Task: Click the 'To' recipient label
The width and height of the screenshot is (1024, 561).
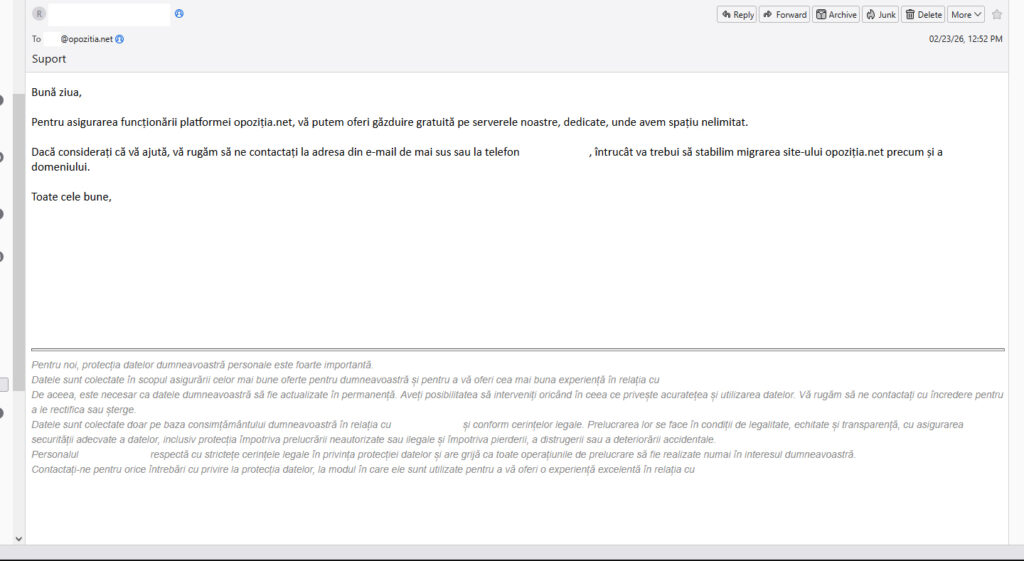Action: (x=36, y=39)
